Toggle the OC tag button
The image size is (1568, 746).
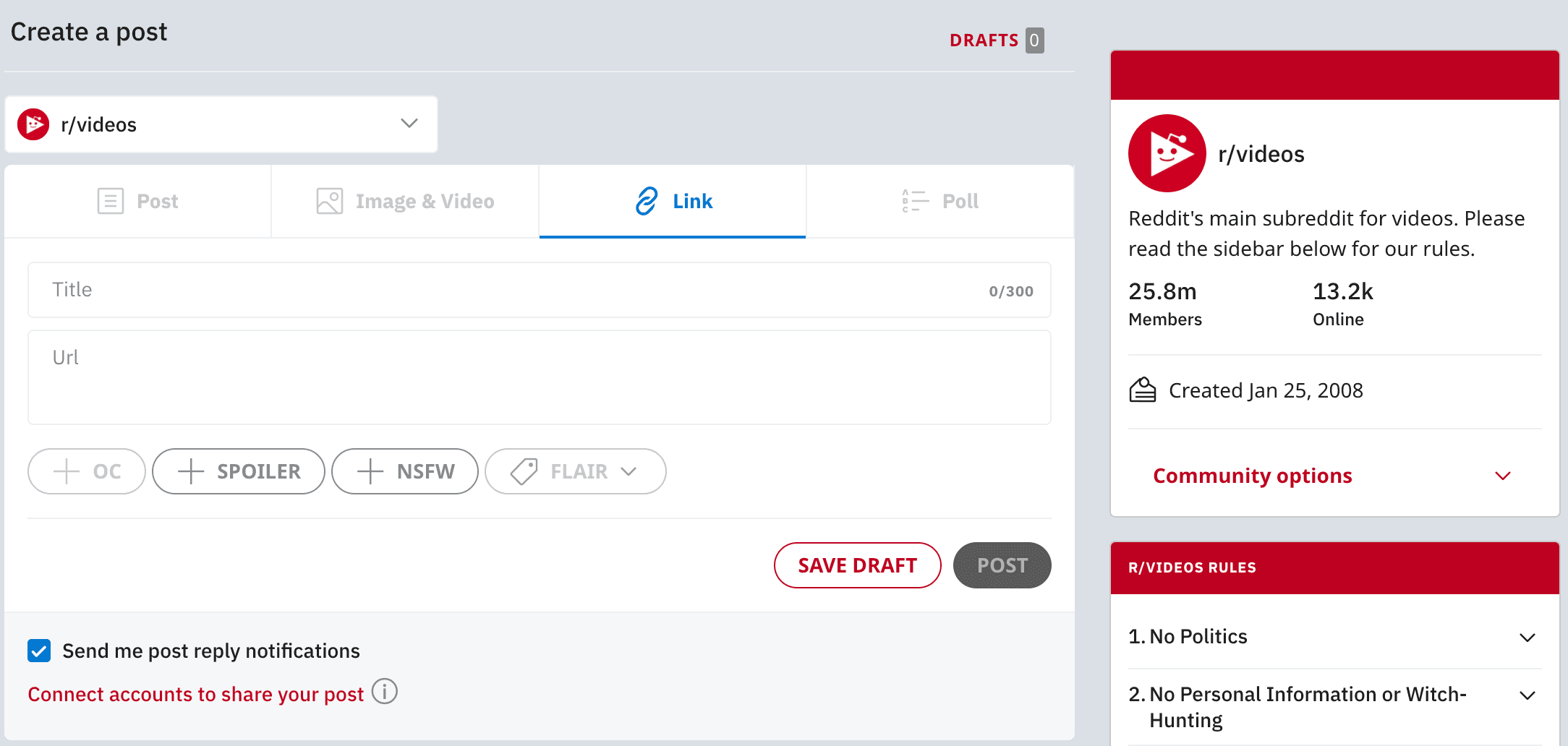(x=87, y=471)
